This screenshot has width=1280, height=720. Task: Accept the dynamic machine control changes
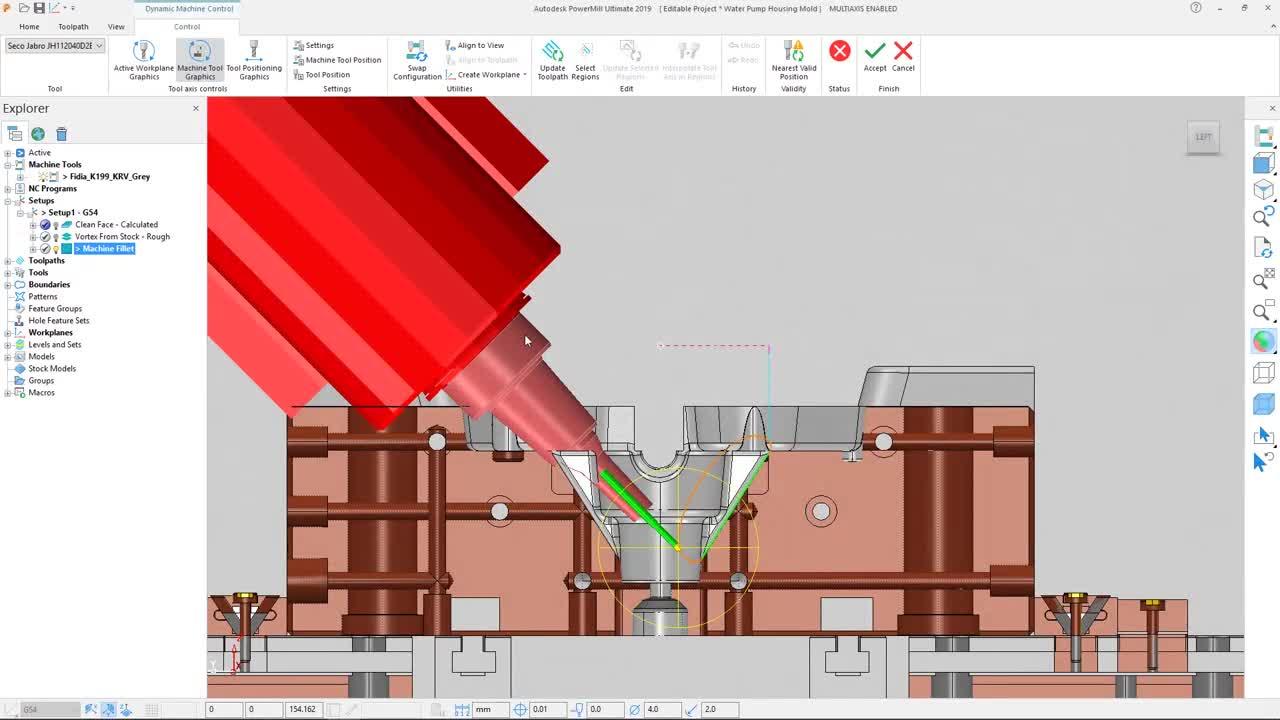[x=875, y=57]
